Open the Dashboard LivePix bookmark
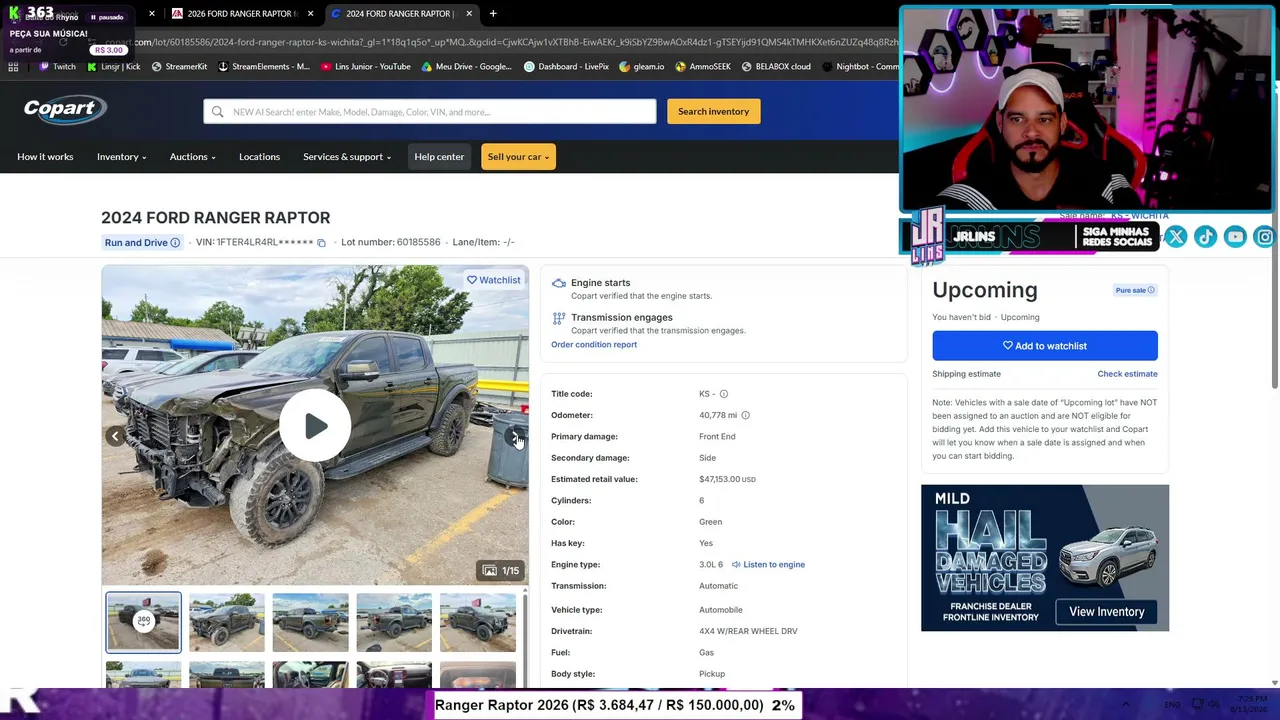Image resolution: width=1280 pixels, height=720 pixels. (x=567, y=67)
